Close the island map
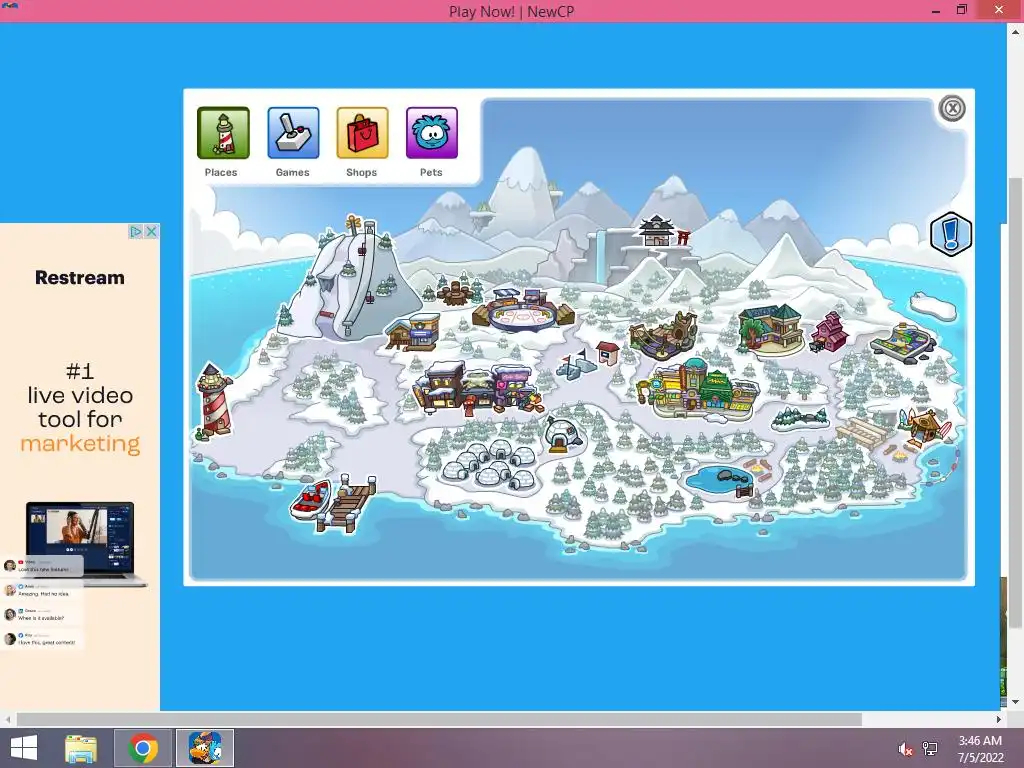Viewport: 1024px width, 768px height. [952, 108]
